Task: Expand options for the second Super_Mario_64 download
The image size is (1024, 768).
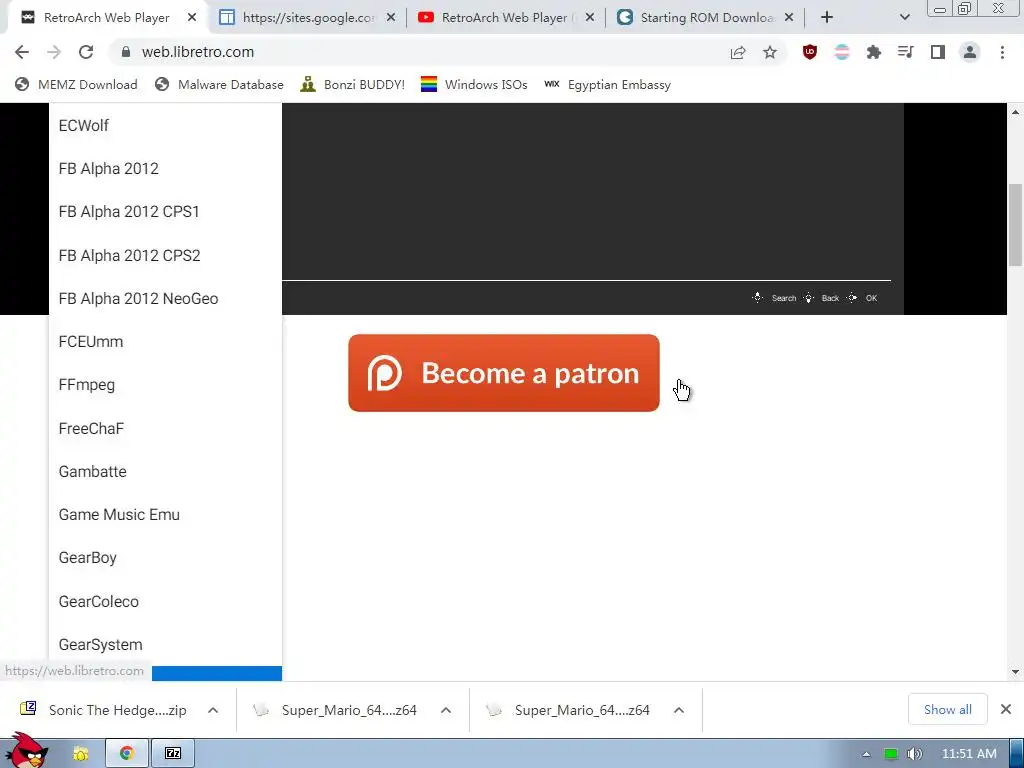Action: coord(679,710)
